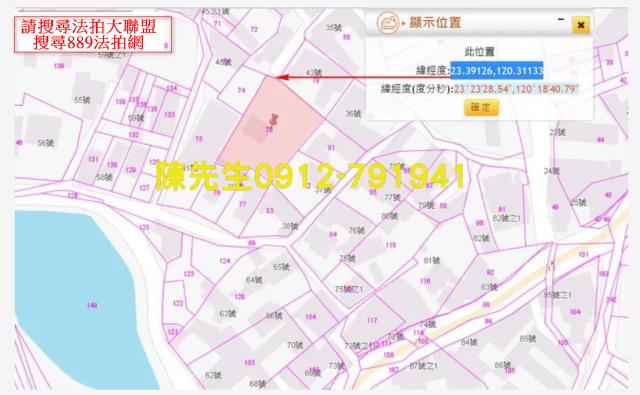Click address label 25號
Image resolution: width=640 pixels, height=395 pixels.
(x=578, y=202)
